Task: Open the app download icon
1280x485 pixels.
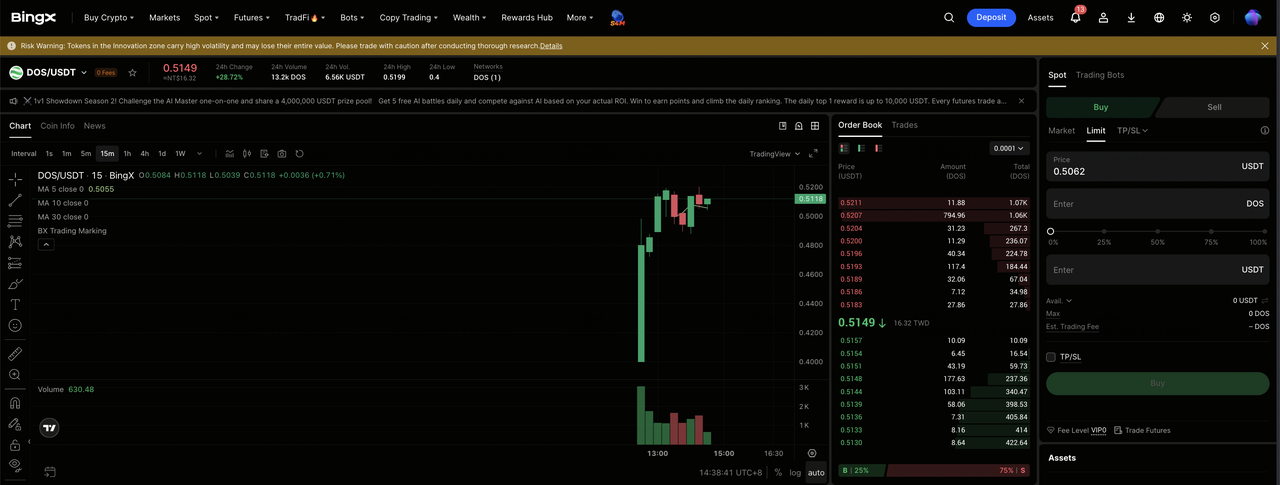Action: (1131, 17)
